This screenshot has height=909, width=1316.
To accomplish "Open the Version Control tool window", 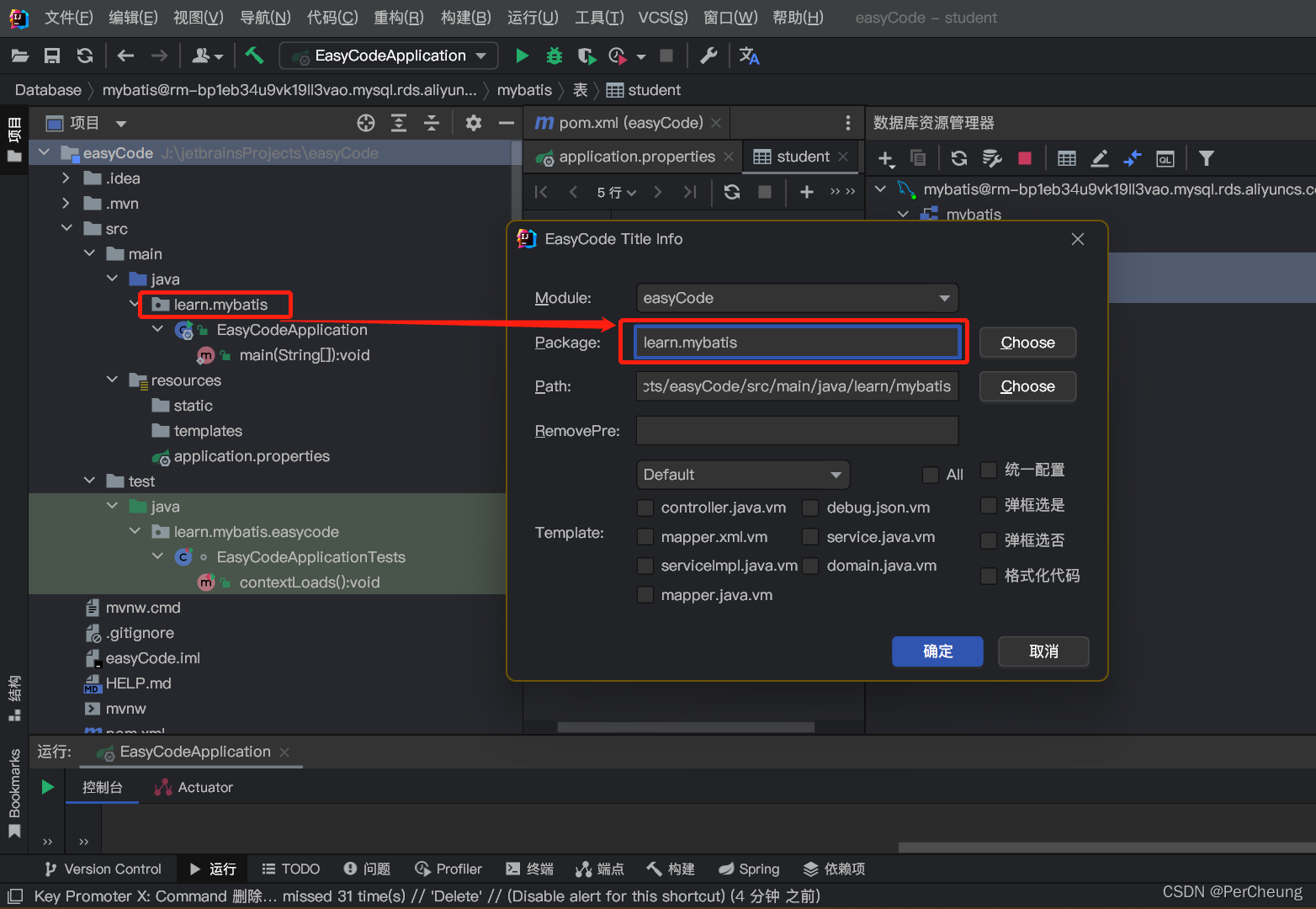I will 103,869.
